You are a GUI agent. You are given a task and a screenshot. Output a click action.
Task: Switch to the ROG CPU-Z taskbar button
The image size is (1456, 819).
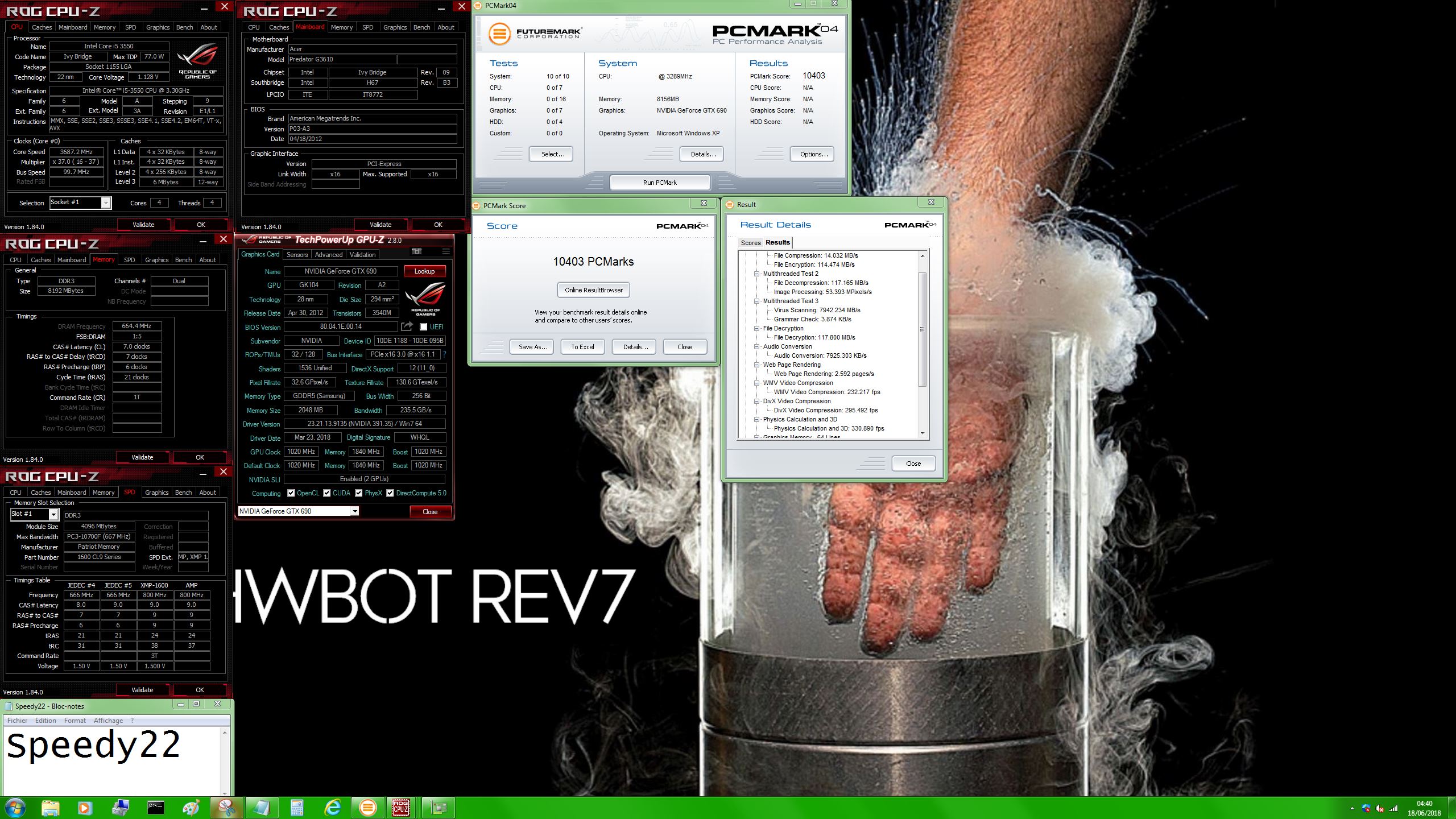pyautogui.click(x=402, y=808)
